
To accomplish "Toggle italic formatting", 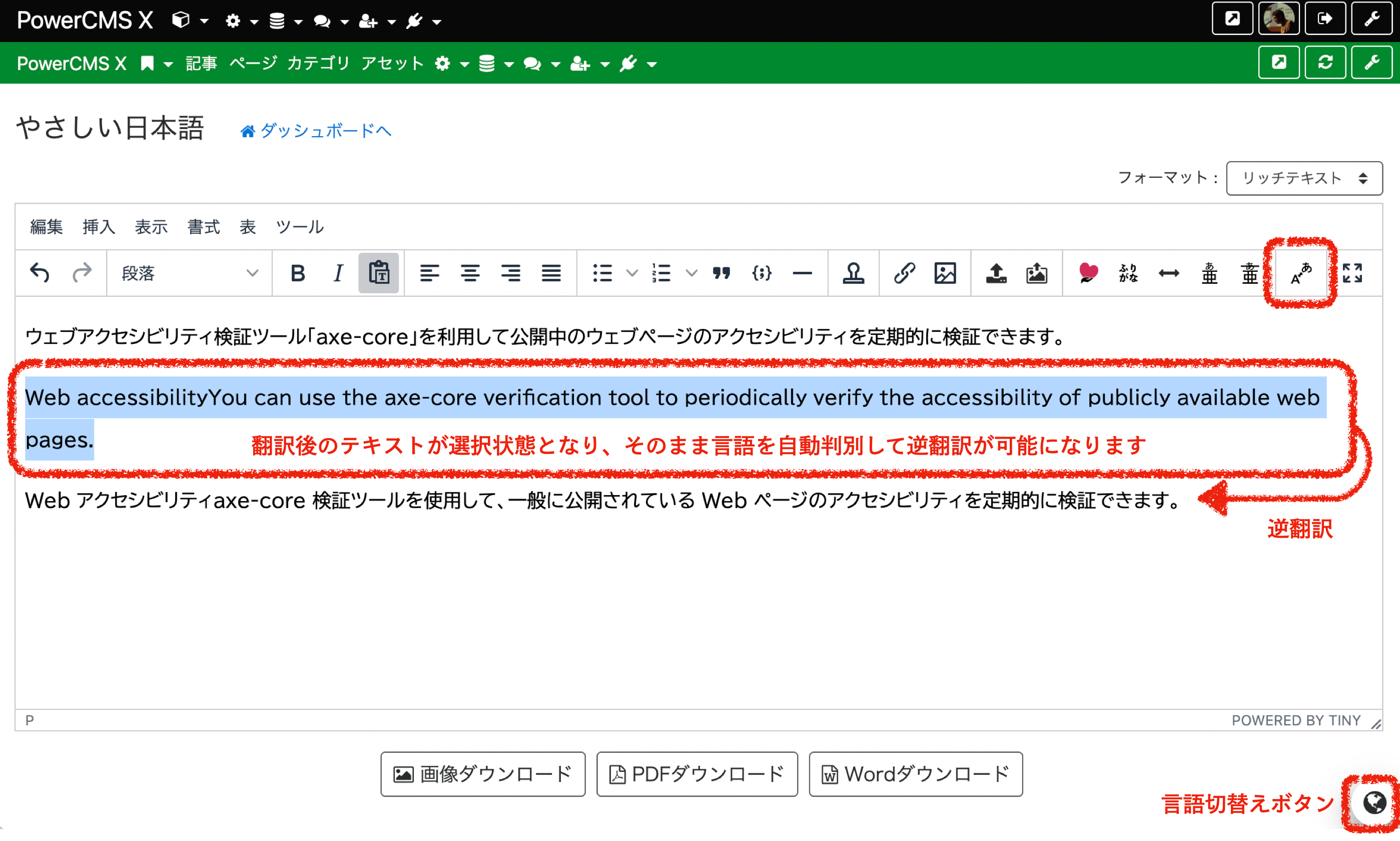I will pos(338,273).
